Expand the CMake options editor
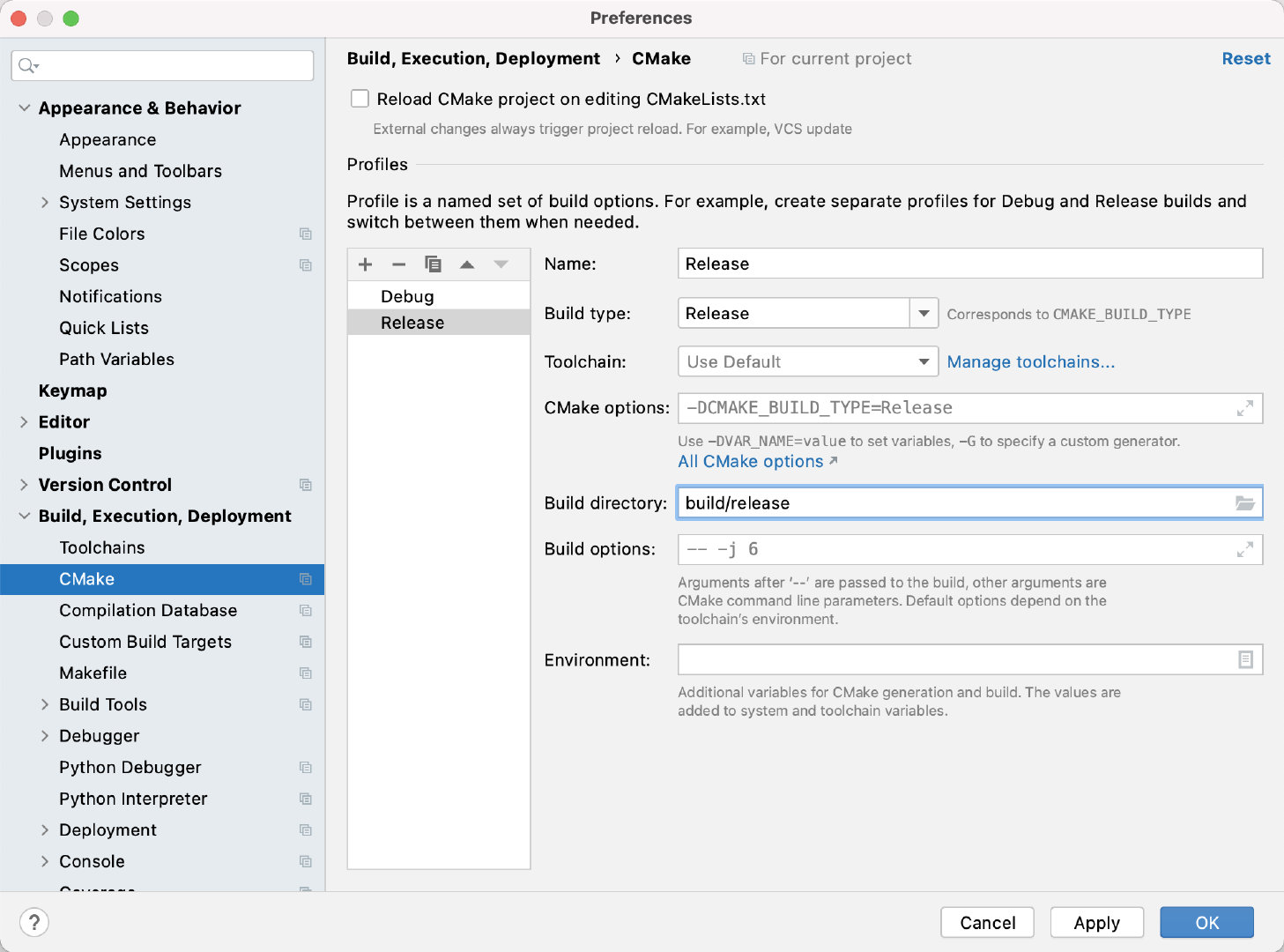The width and height of the screenshot is (1284, 952). [1244, 407]
